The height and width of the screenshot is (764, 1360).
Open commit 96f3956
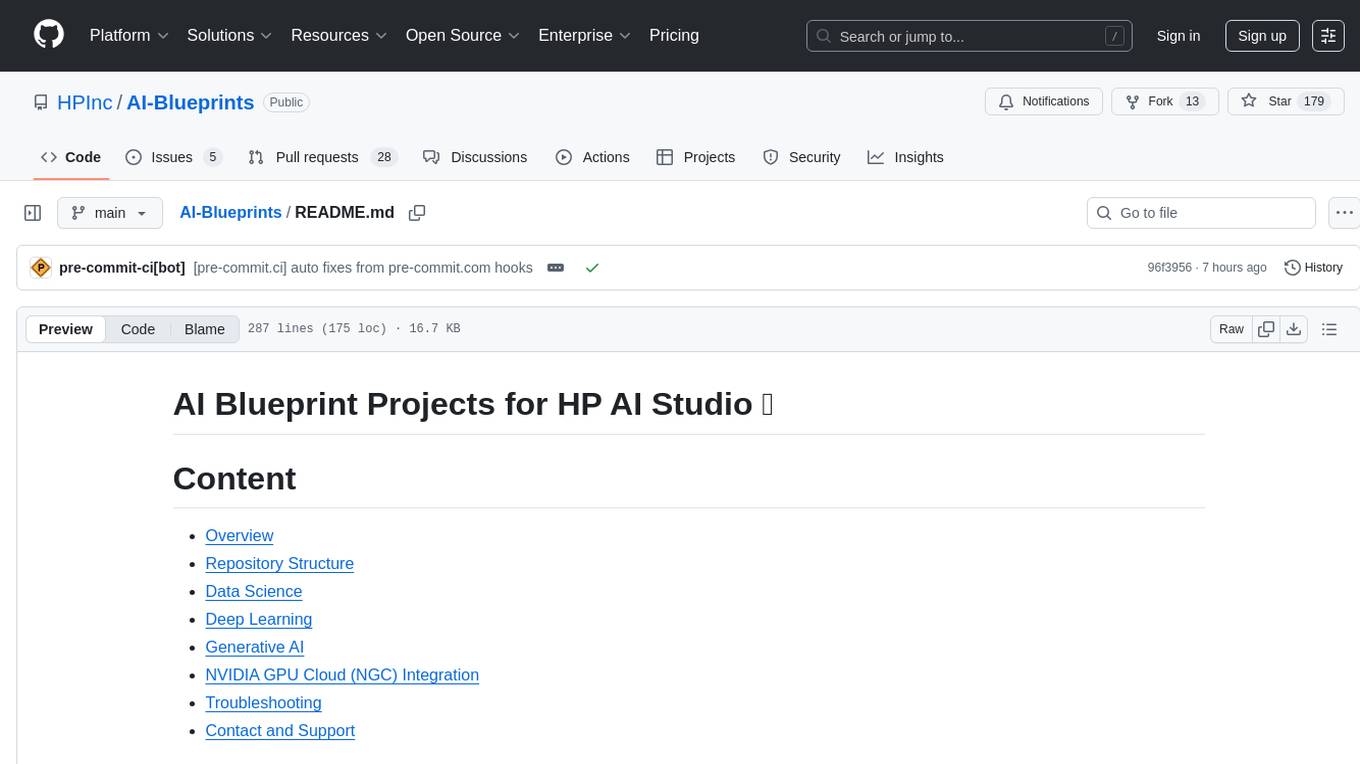1169,268
